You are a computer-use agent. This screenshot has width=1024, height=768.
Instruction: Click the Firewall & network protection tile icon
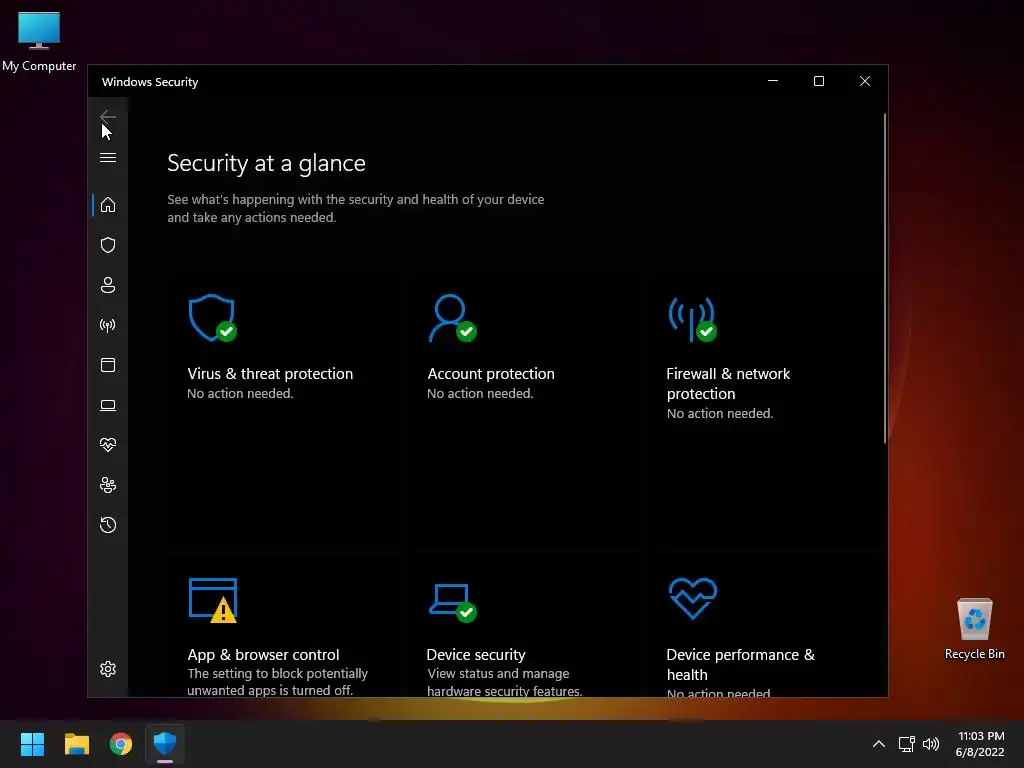click(692, 319)
